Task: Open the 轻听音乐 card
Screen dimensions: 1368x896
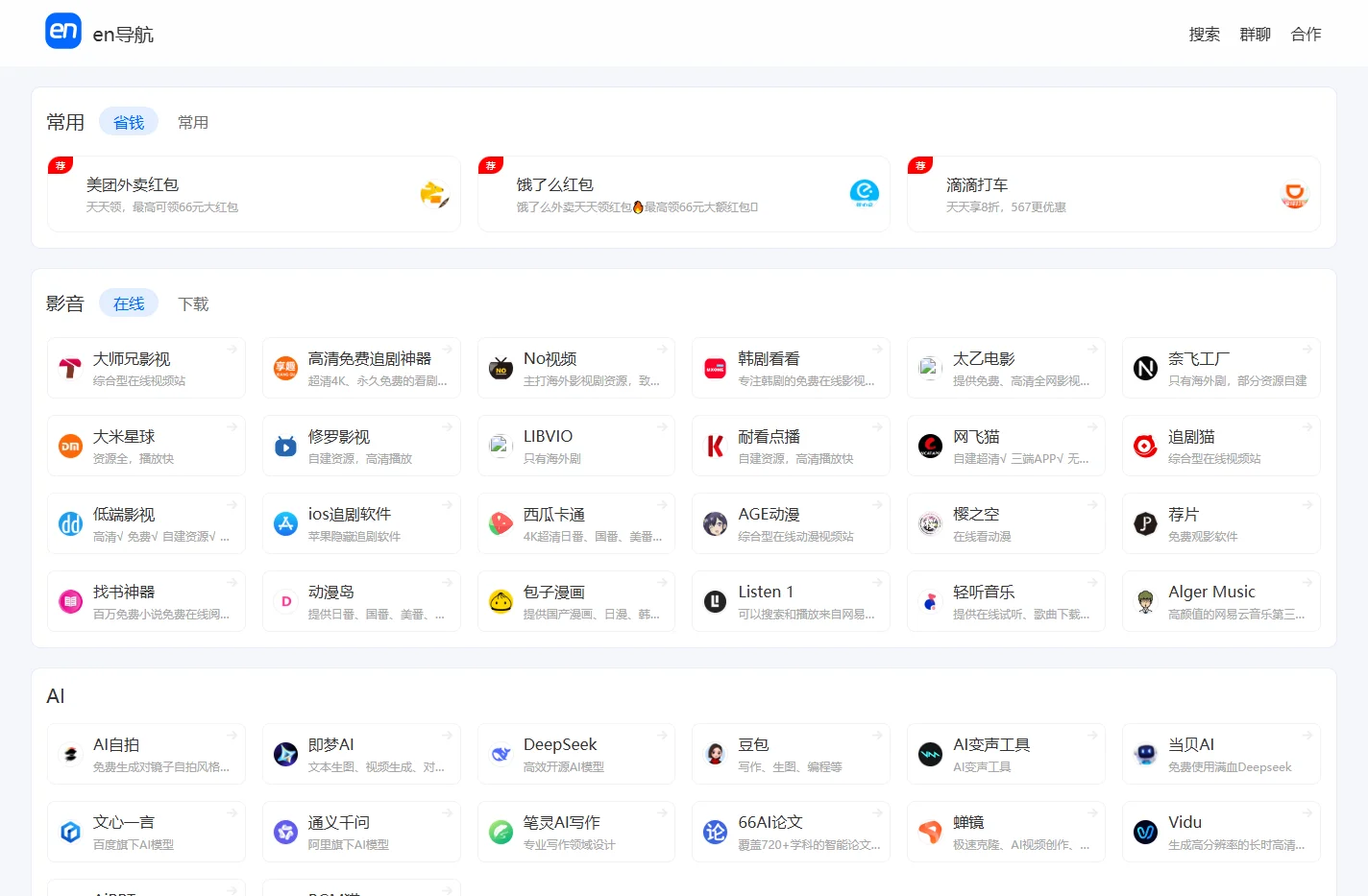Action: click(x=1006, y=601)
